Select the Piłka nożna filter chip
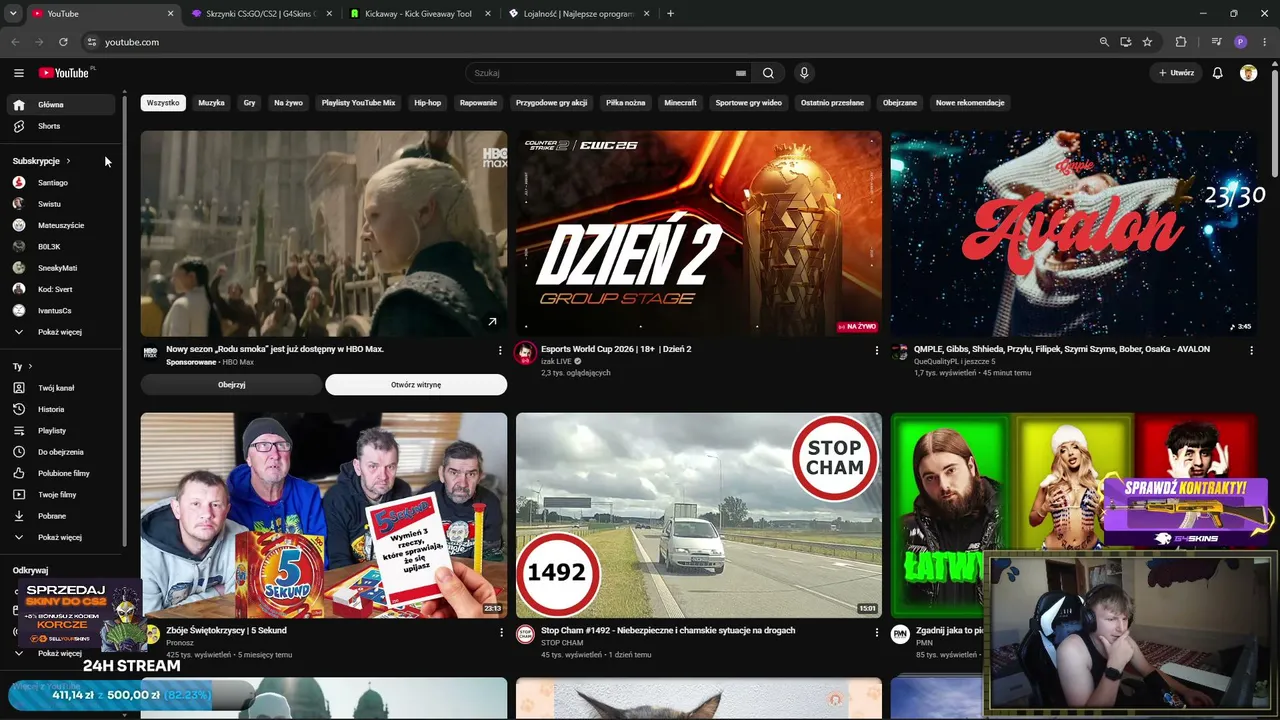Viewport: 1280px width, 720px height. tap(626, 103)
